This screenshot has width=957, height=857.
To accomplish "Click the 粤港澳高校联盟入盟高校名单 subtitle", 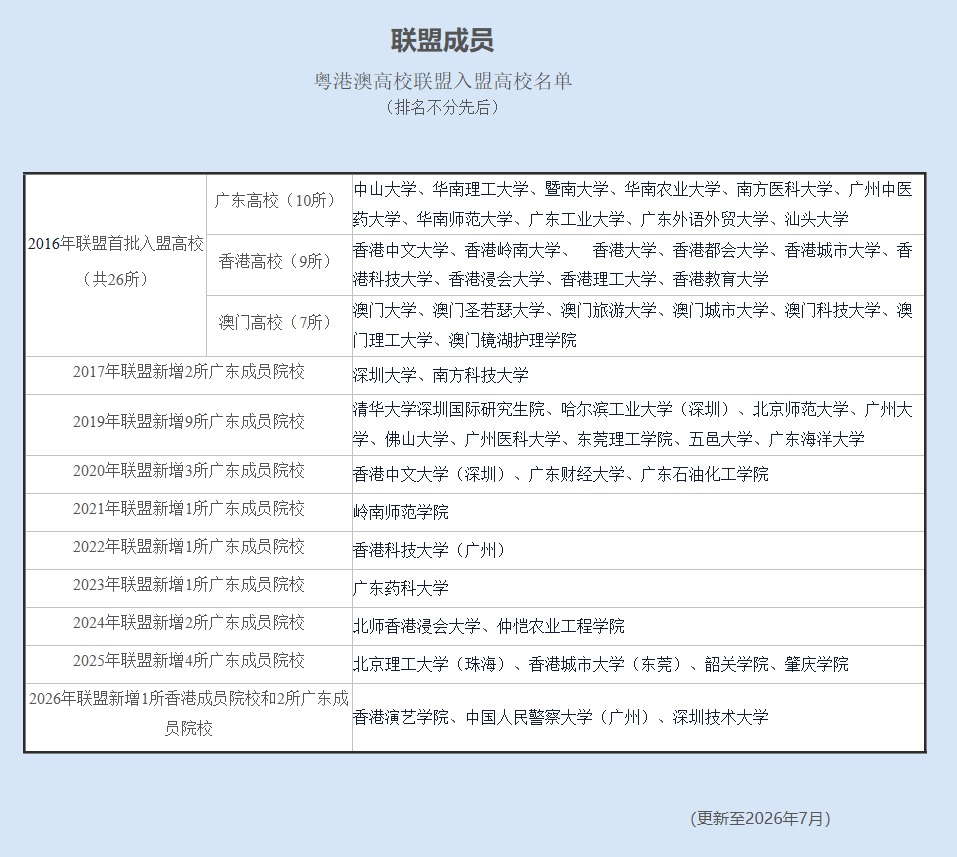I will pos(442,81).
